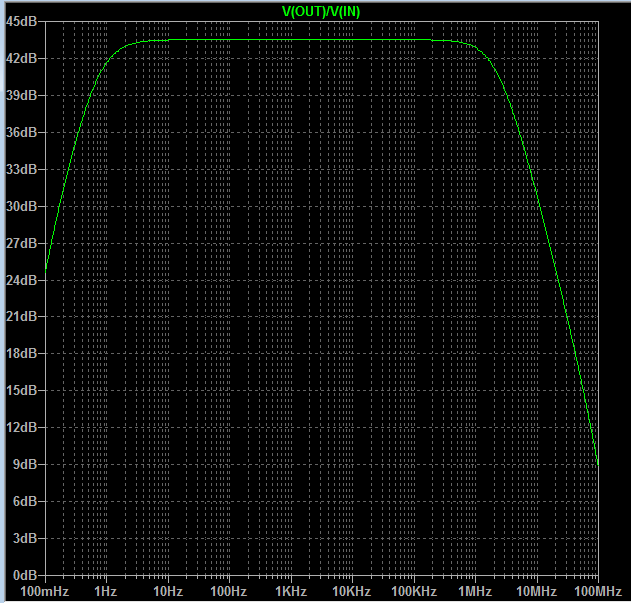Click the 24dB vertical axis label
Screen dimensions: 631x603
[x=21, y=280]
